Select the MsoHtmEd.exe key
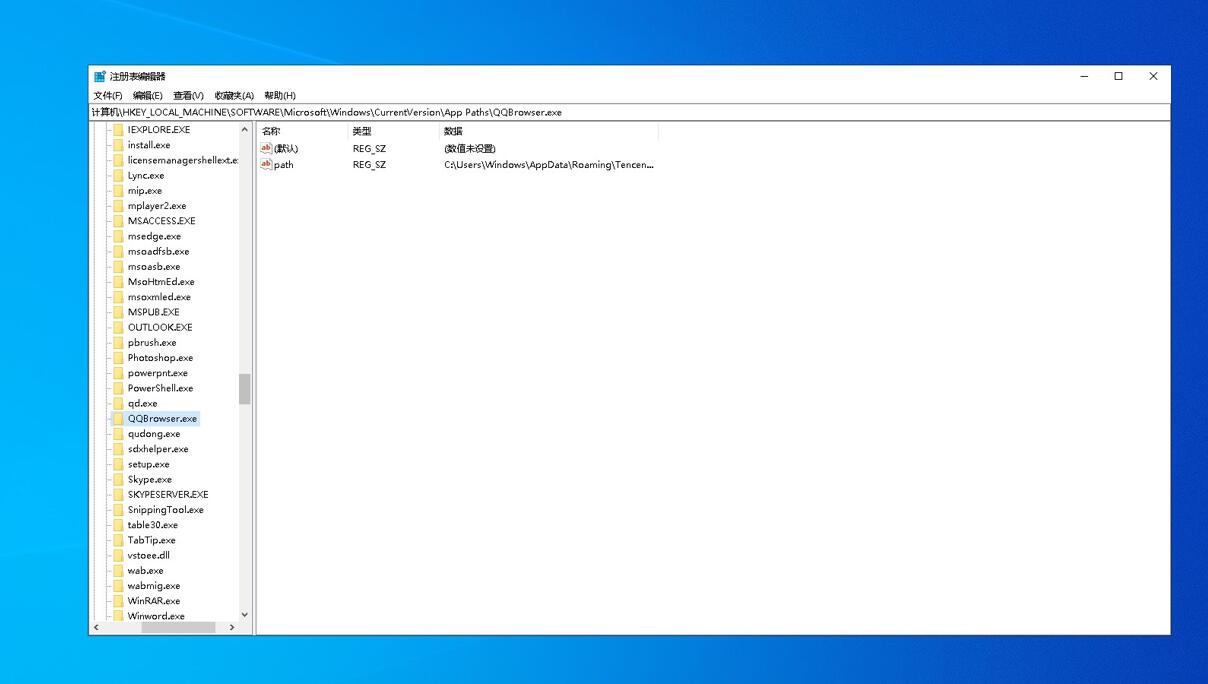 [x=161, y=282]
